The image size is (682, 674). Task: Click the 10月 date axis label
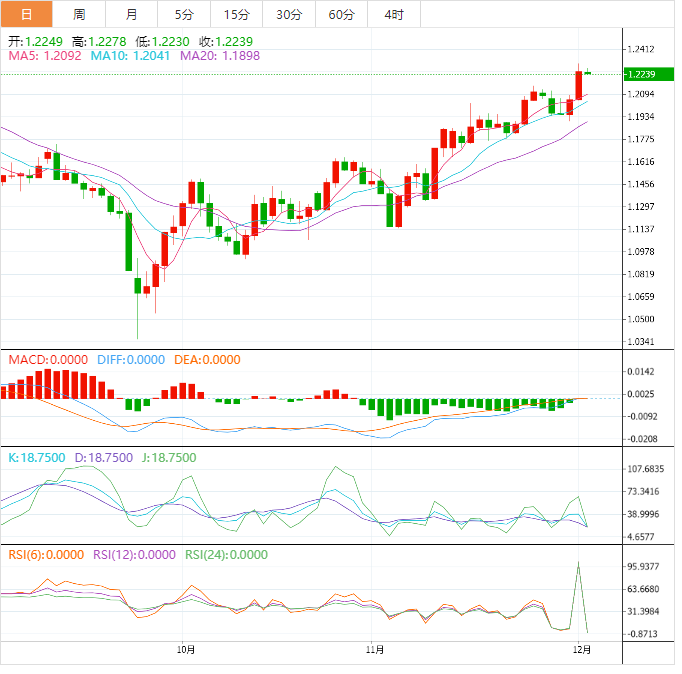tap(183, 648)
